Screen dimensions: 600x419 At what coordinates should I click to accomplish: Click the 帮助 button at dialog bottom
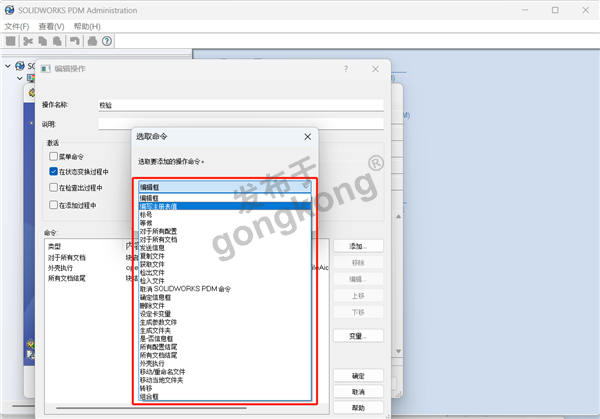[358, 408]
